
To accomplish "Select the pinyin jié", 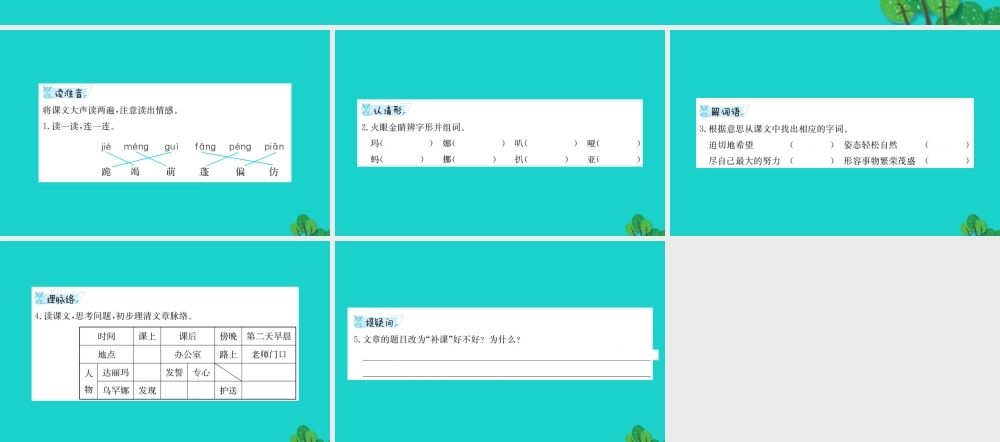I will click(107, 147).
